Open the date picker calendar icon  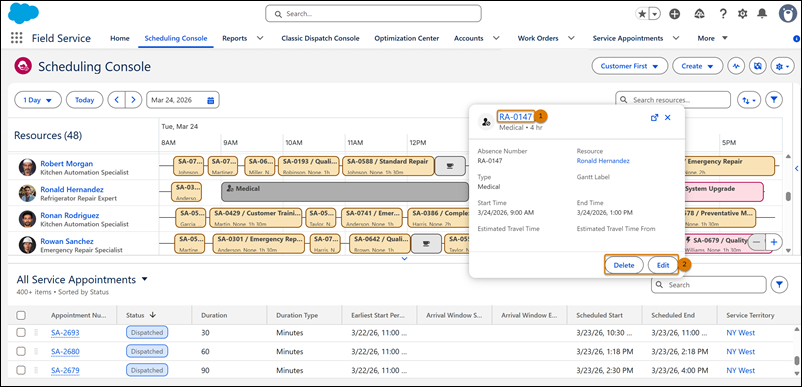pos(210,100)
